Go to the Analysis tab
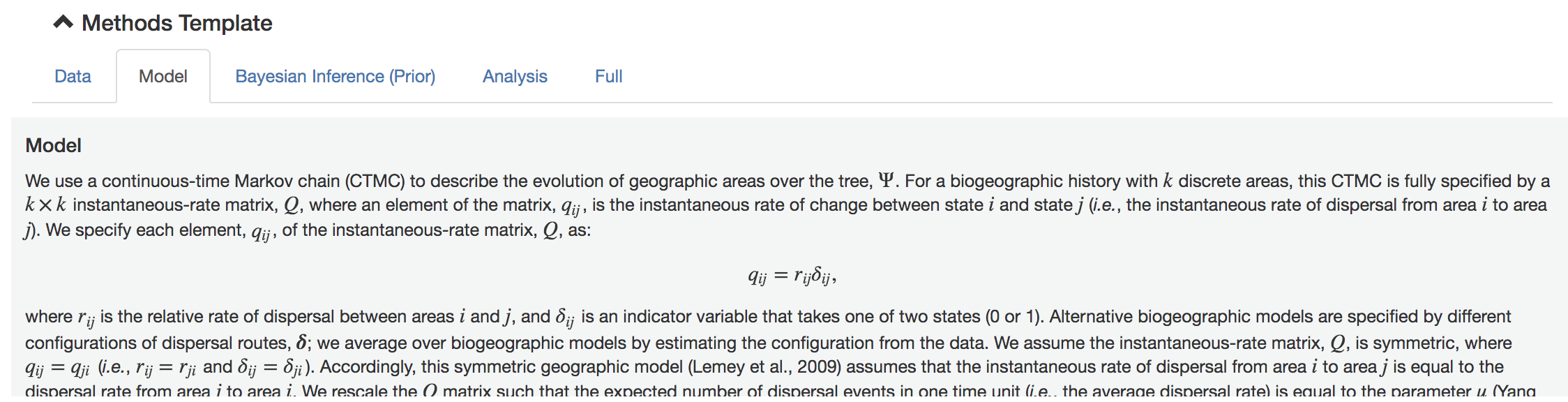This screenshot has height=402, width=1568. click(515, 76)
